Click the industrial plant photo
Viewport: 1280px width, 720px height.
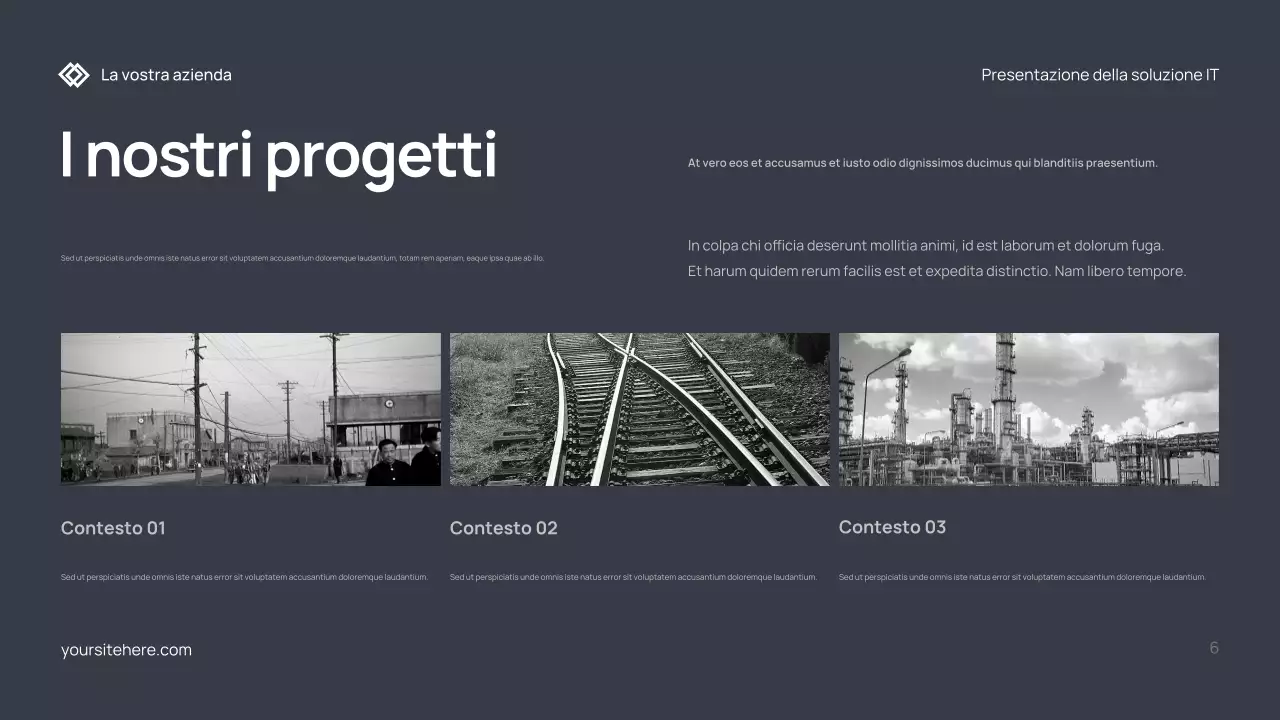pos(1029,408)
